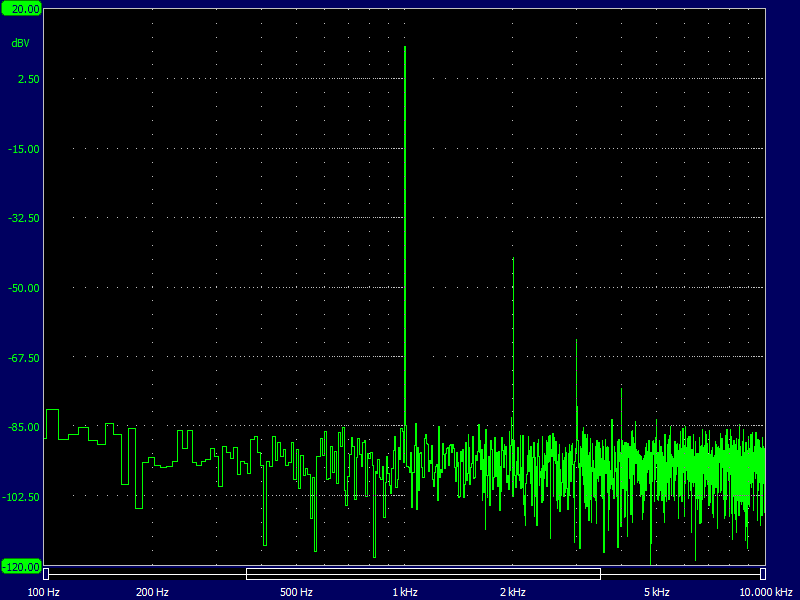Click the 1 kHz frequency label
Image resolution: width=800 pixels, height=600 pixels.
pyautogui.click(x=405, y=592)
